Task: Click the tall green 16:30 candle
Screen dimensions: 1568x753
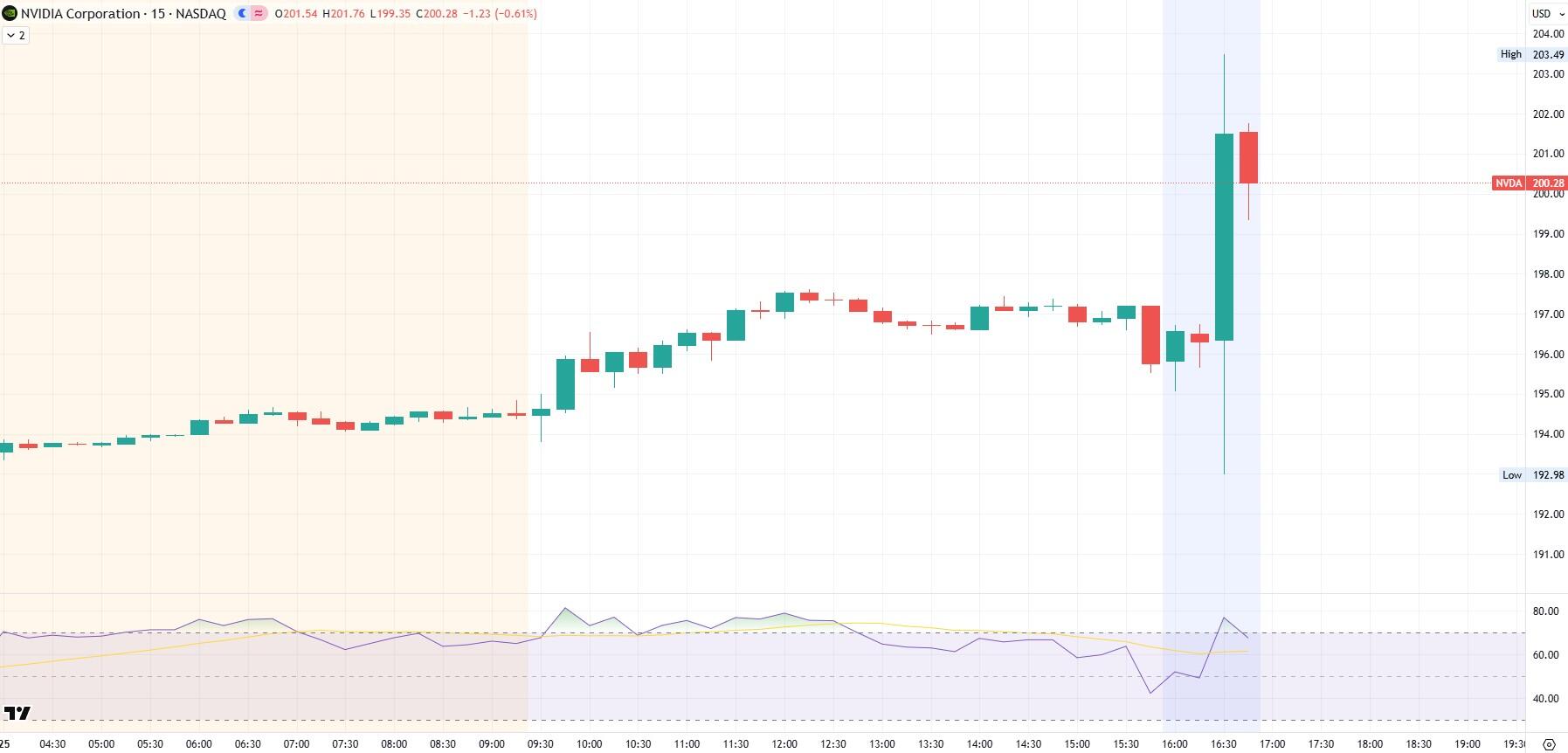Action: [x=1224, y=236]
